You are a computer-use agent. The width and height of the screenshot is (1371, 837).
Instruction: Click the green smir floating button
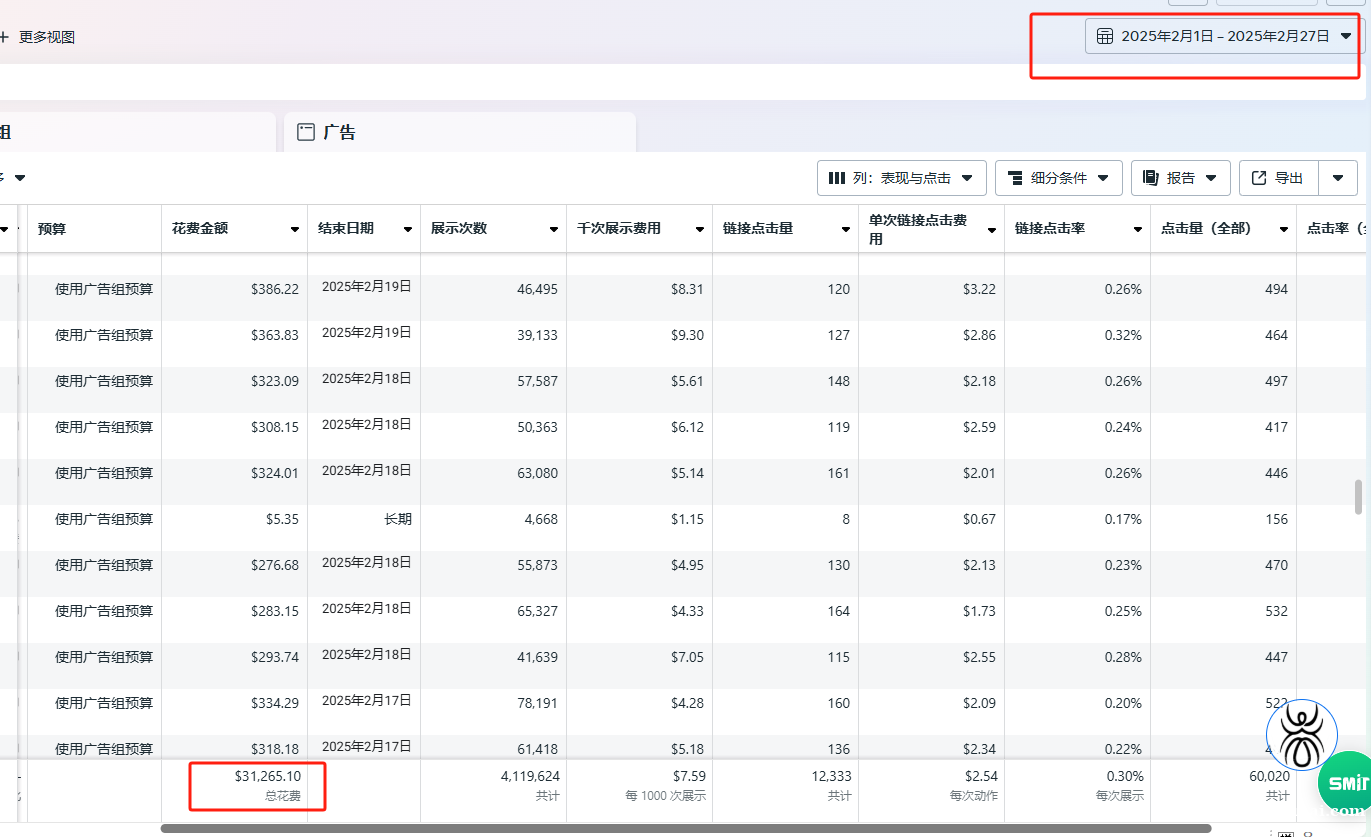[1347, 783]
